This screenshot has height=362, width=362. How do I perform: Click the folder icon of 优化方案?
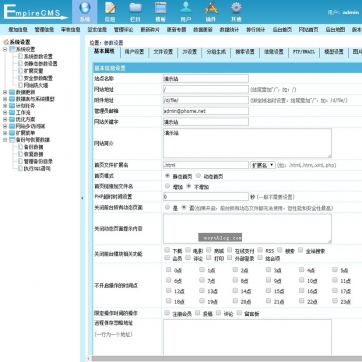[12, 119]
